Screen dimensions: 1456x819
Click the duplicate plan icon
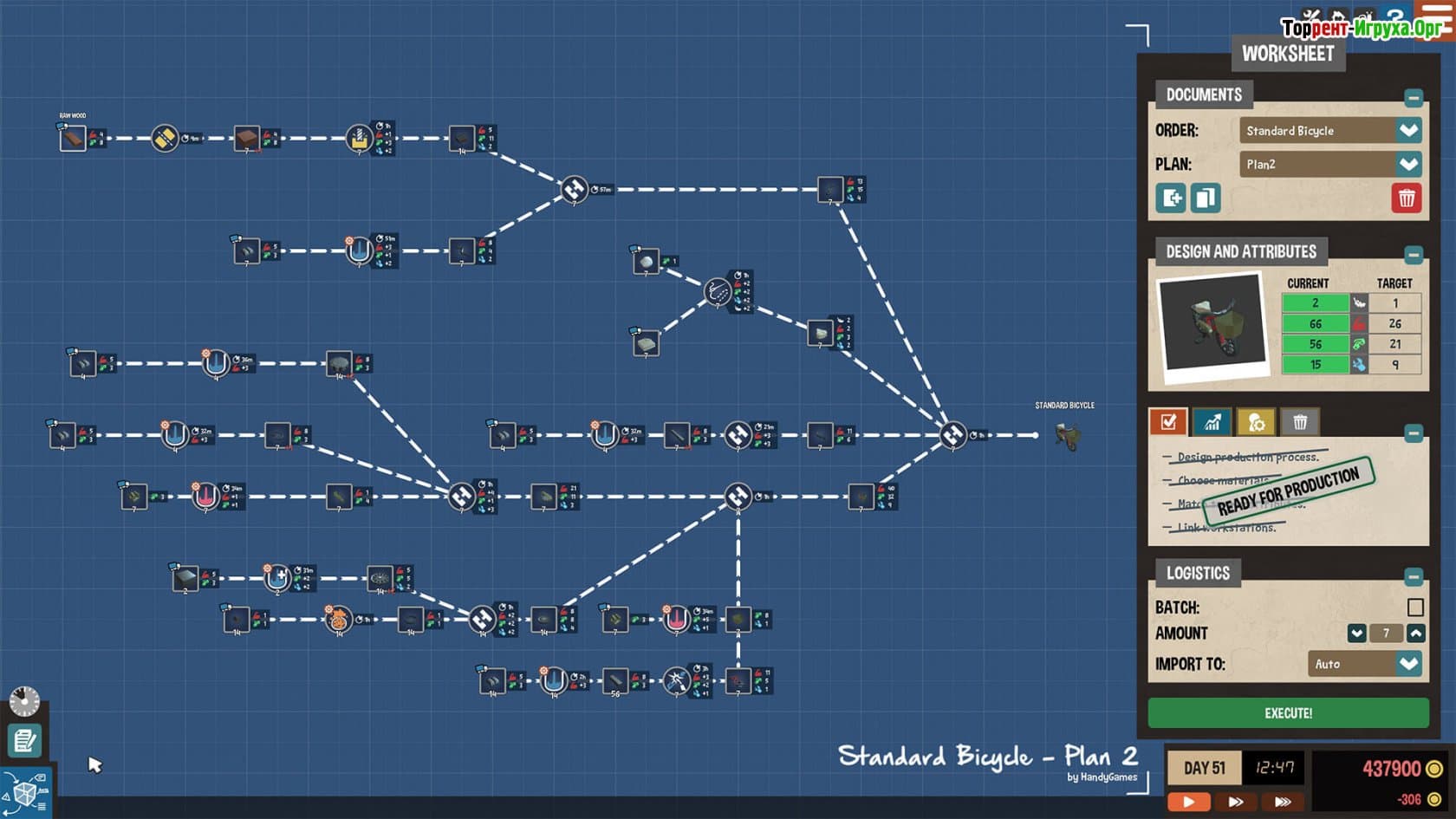[1205, 198]
